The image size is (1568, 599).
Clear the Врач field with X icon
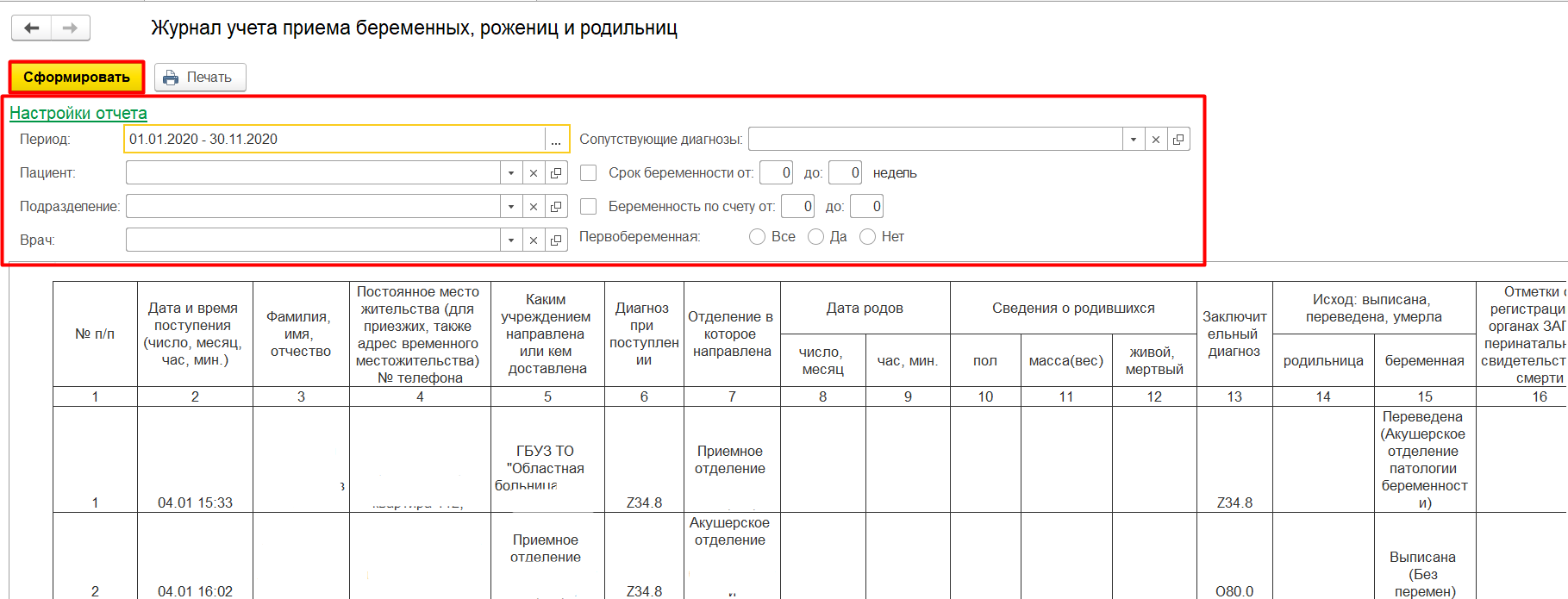534,240
